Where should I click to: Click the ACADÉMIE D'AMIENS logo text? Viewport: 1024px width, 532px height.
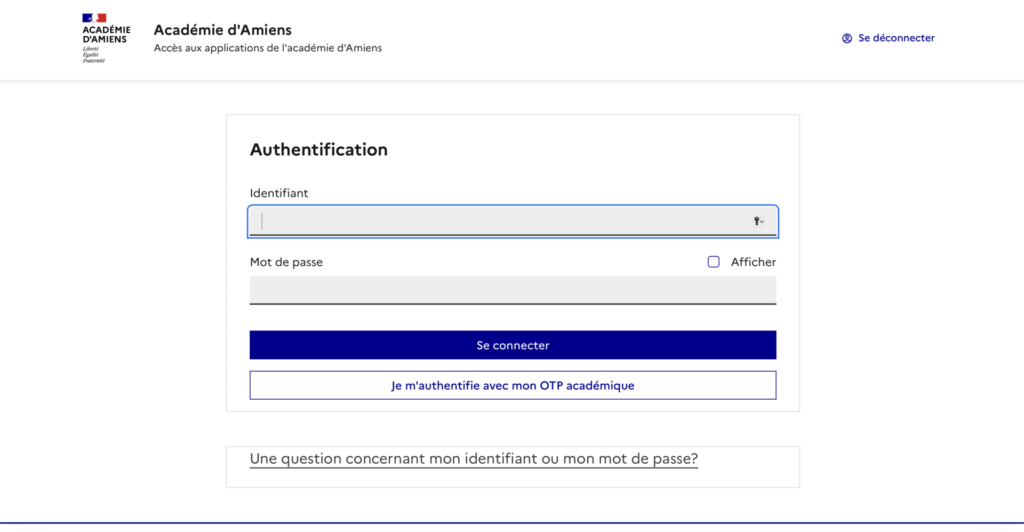pos(106,34)
